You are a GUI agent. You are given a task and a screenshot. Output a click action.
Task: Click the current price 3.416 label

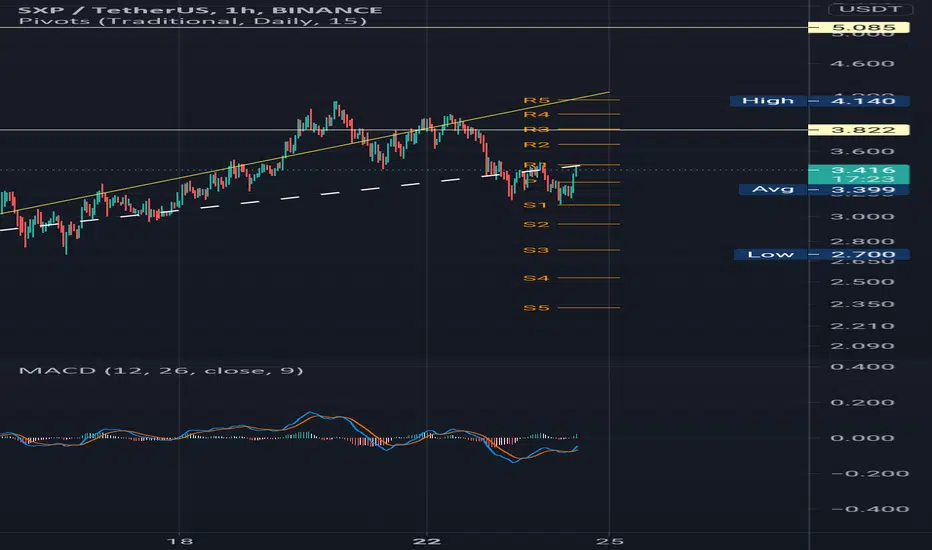[x=858, y=174]
